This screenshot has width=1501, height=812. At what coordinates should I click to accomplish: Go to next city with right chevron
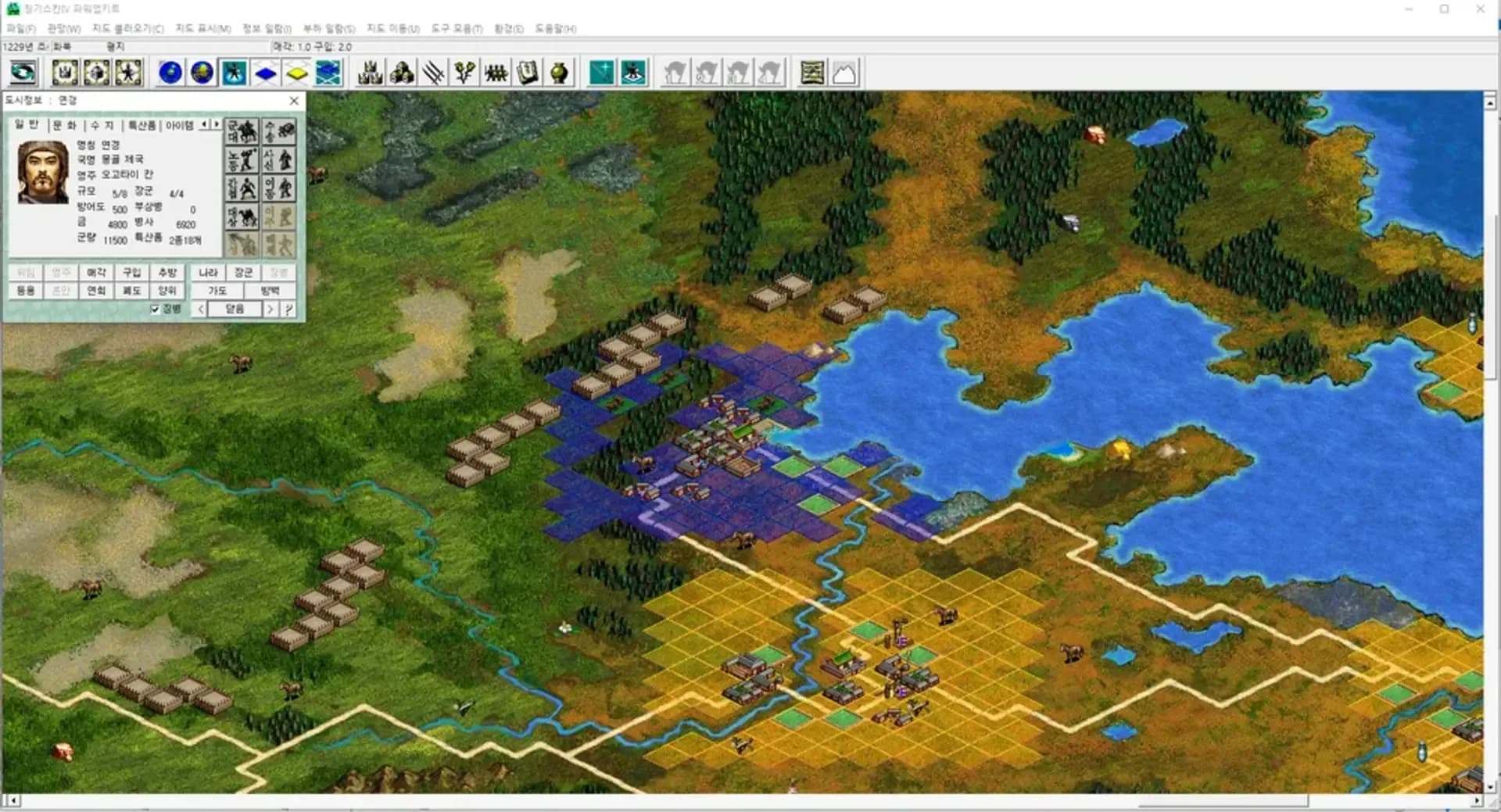pyautogui.click(x=270, y=309)
